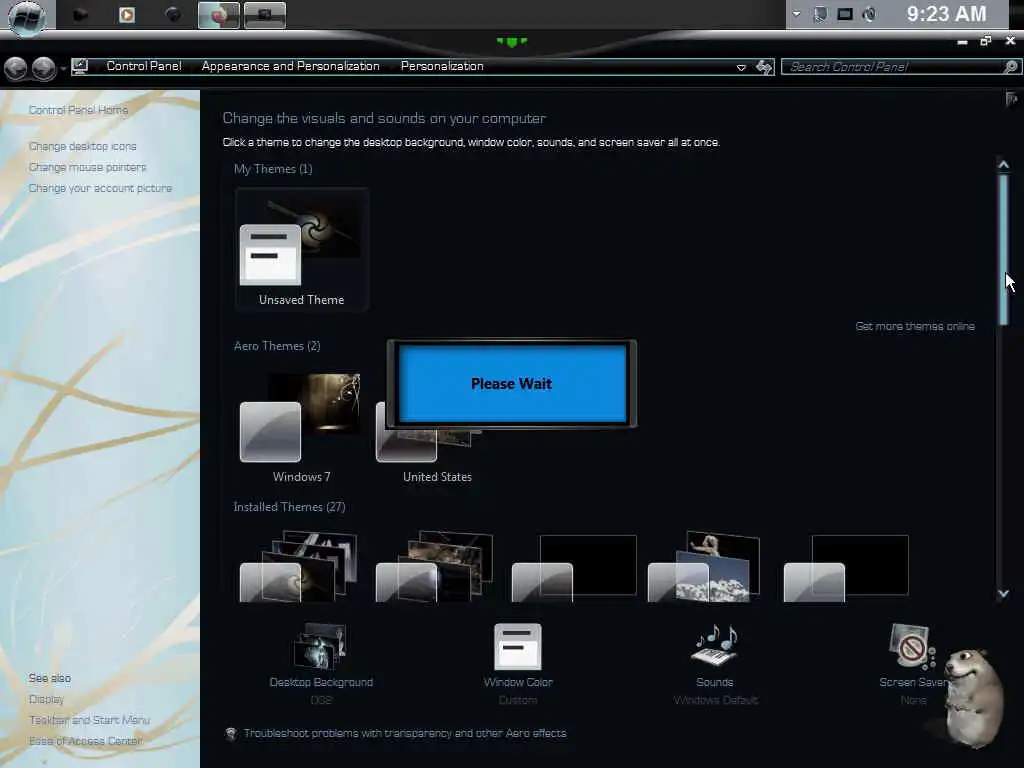The width and height of the screenshot is (1024, 768).
Task: Switch to the highlighted taskbar window button
Action: pos(219,15)
